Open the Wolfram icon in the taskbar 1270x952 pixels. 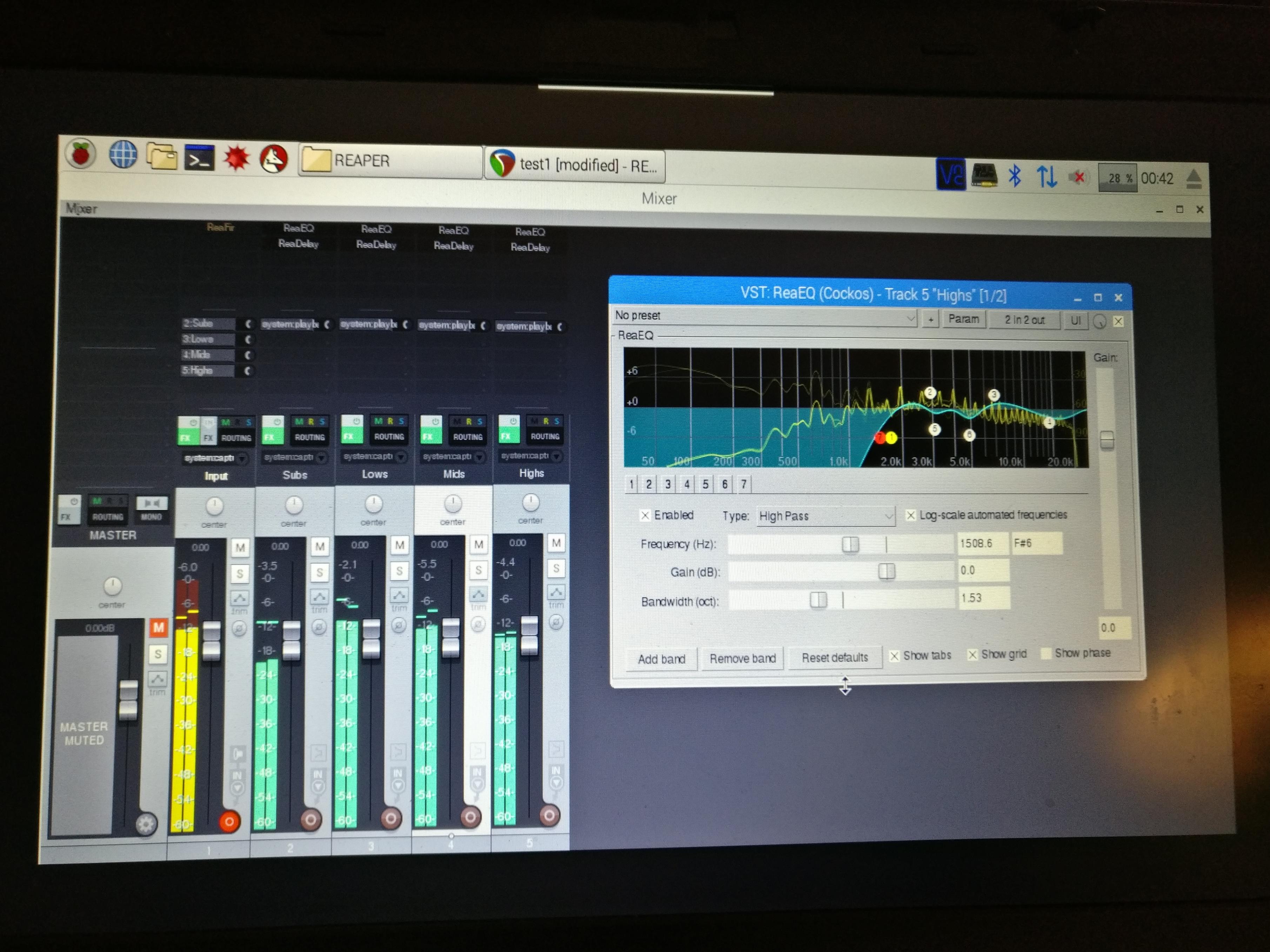[274, 160]
